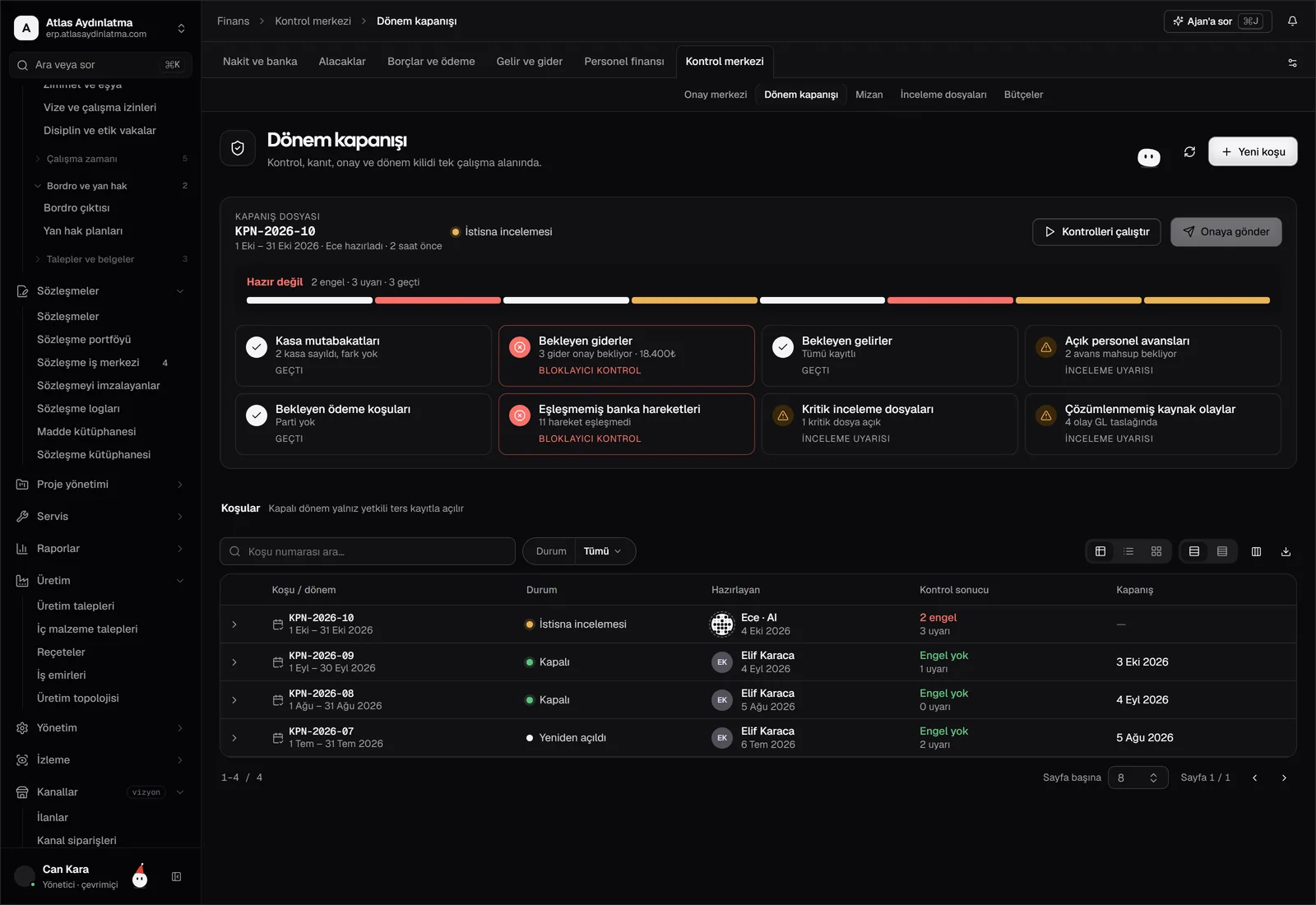
Task: Switch to list view layout
Action: pos(1128,551)
